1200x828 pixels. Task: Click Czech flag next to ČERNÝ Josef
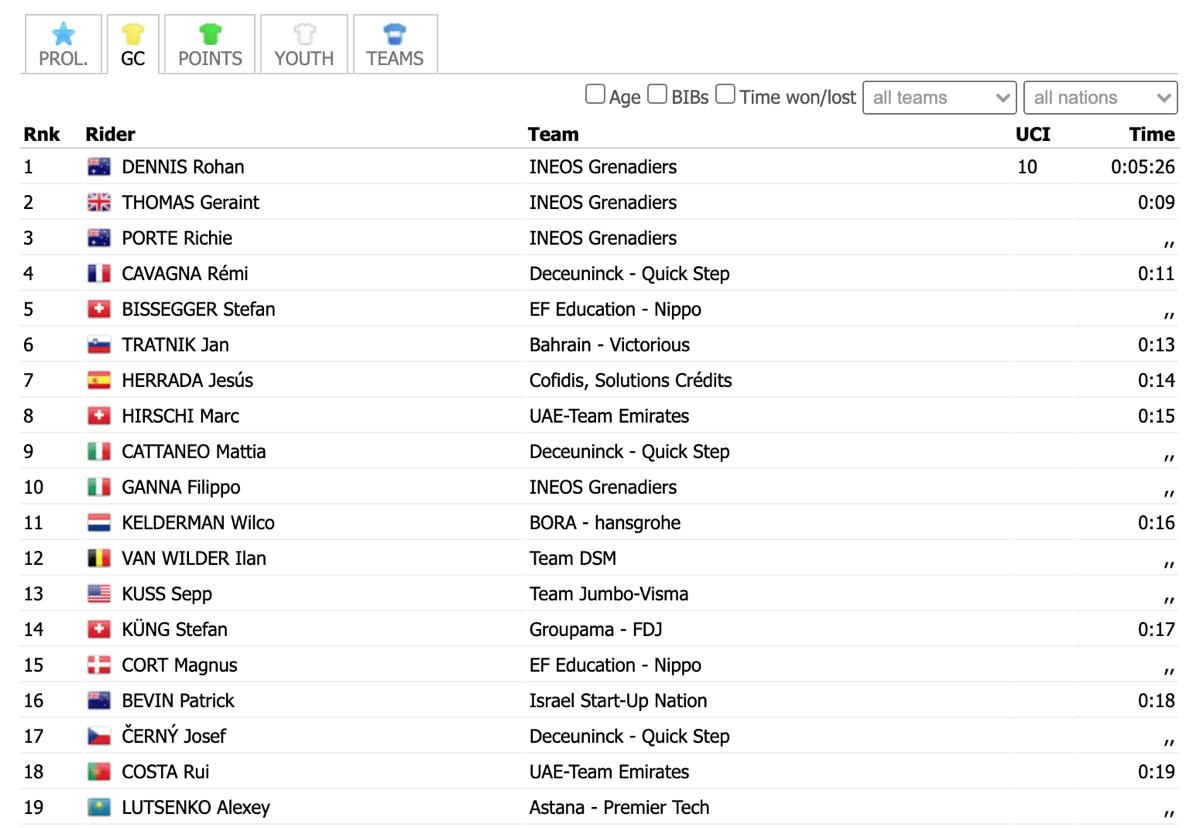(x=99, y=737)
